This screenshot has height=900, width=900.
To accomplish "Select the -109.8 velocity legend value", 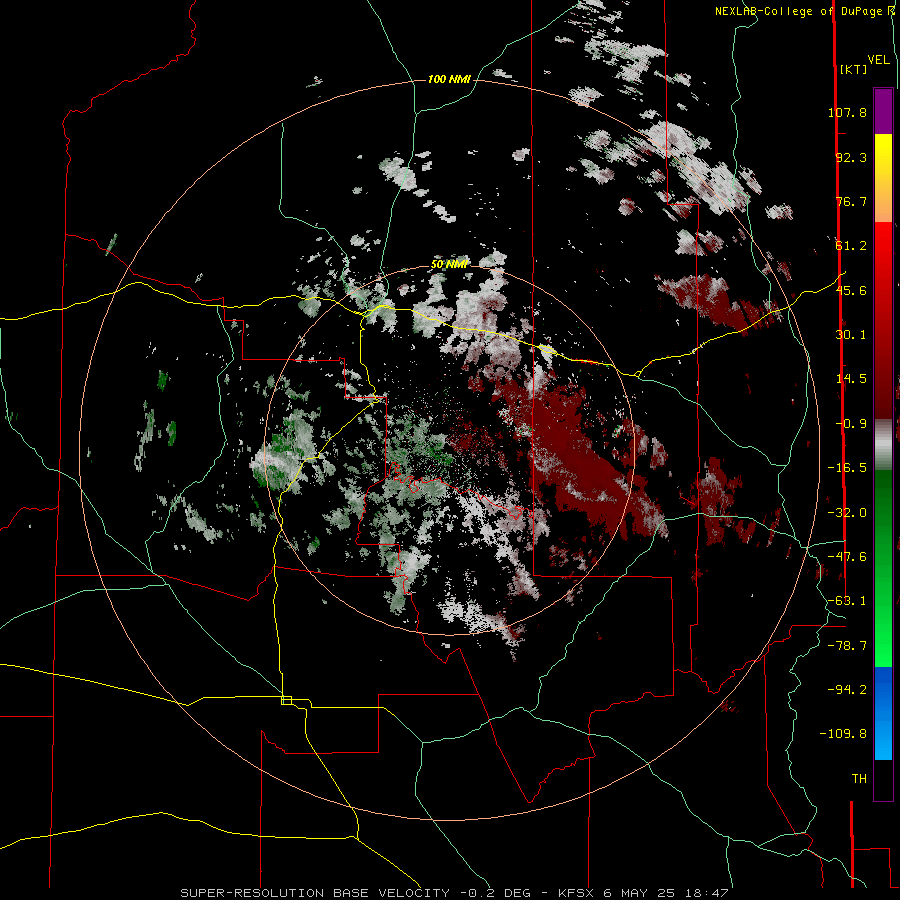I will click(843, 734).
